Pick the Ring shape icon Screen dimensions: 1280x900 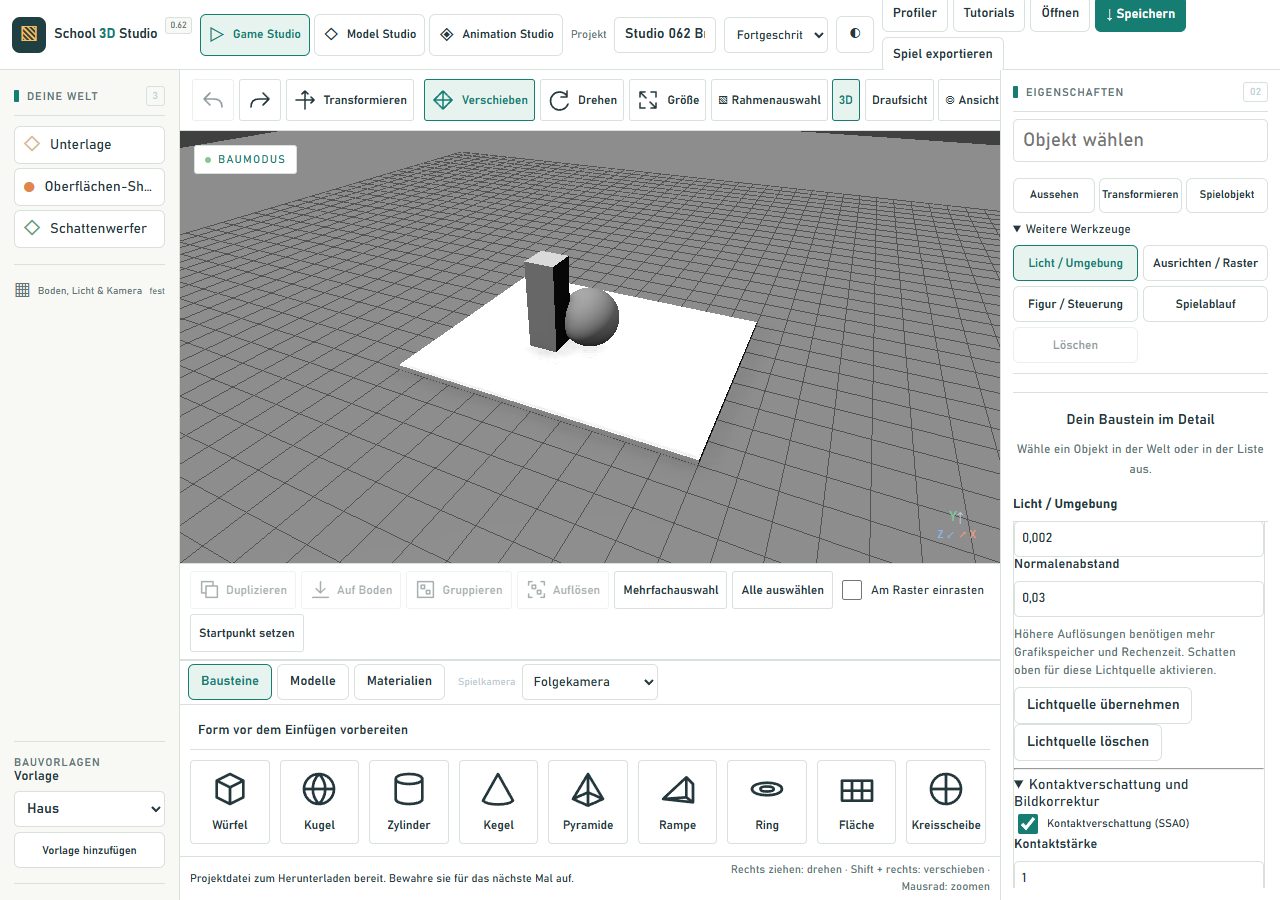point(767,801)
